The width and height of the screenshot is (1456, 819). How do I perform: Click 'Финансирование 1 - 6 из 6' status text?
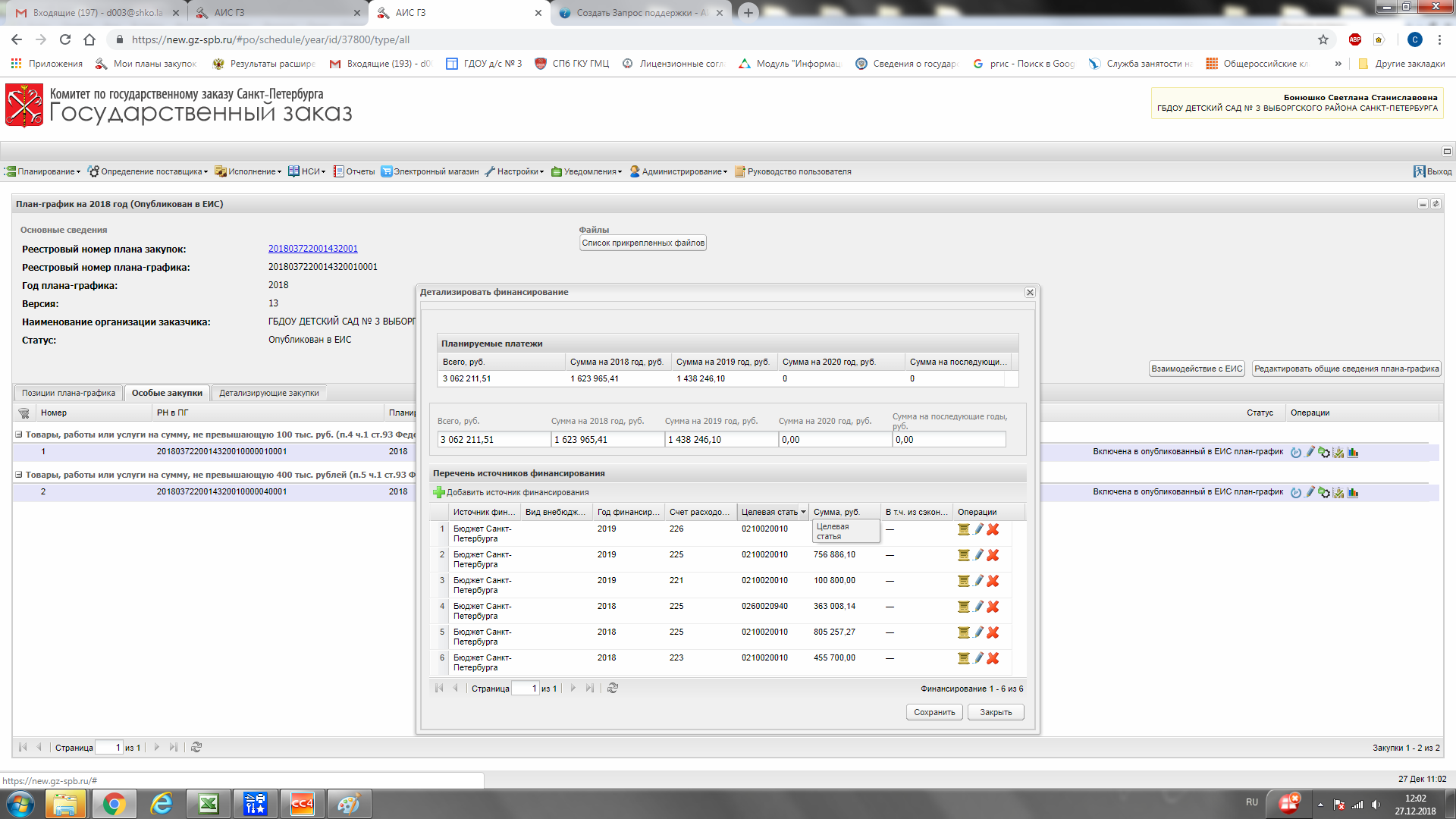[x=971, y=689]
